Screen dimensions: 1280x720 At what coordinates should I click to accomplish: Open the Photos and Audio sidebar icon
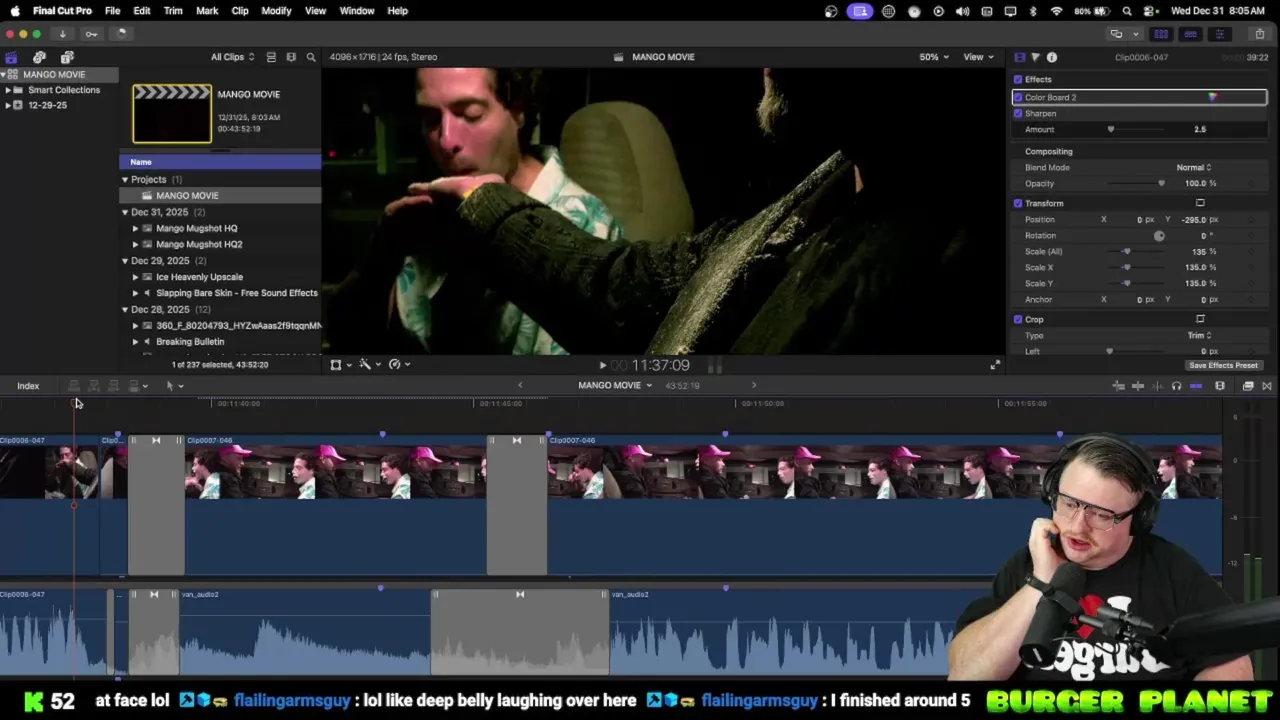click(x=39, y=57)
